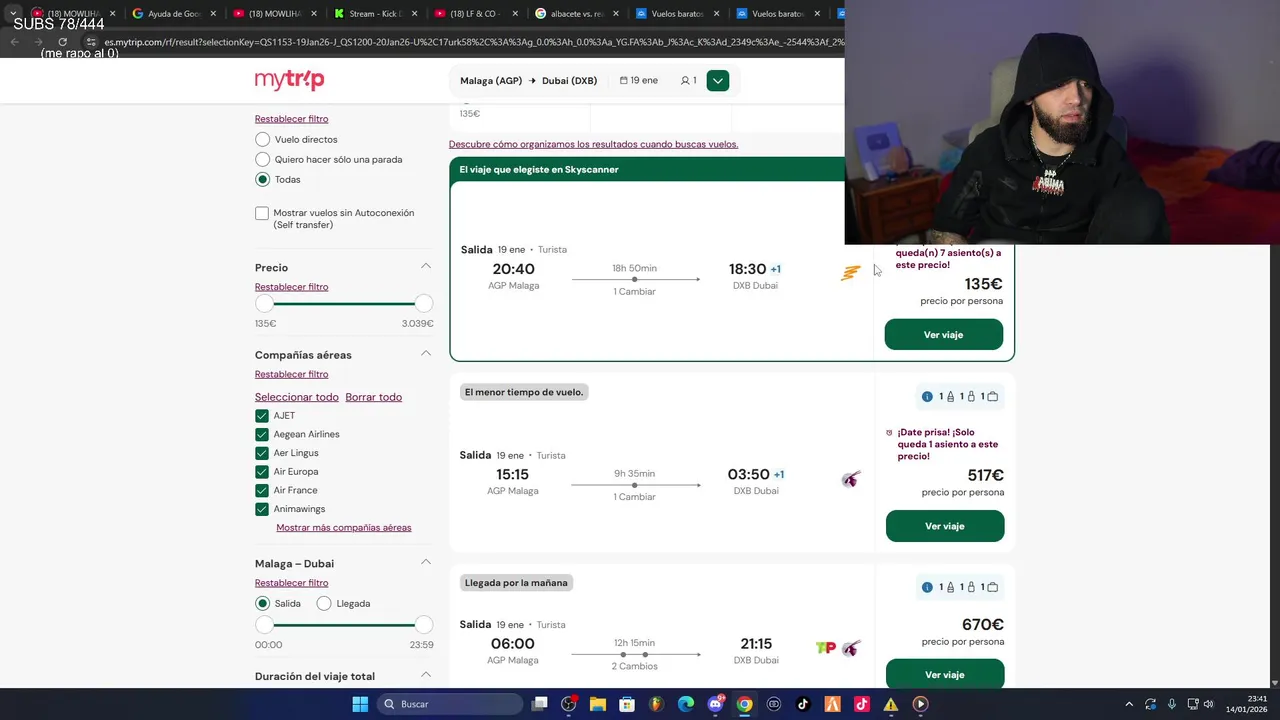Click Borrar todo airlines link
This screenshot has height=720, width=1280.
(x=374, y=397)
